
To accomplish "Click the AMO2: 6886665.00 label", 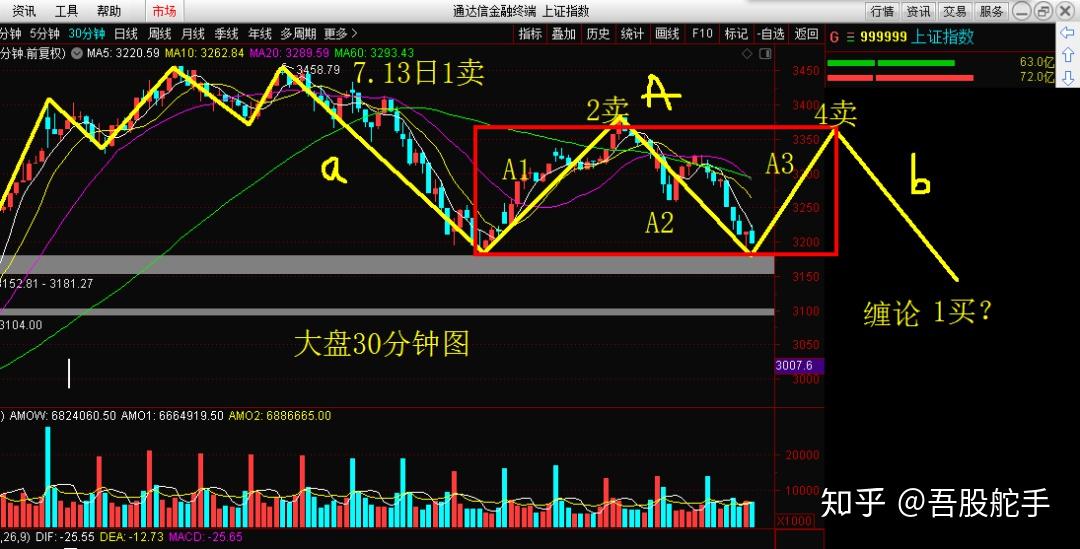I will point(280,416).
